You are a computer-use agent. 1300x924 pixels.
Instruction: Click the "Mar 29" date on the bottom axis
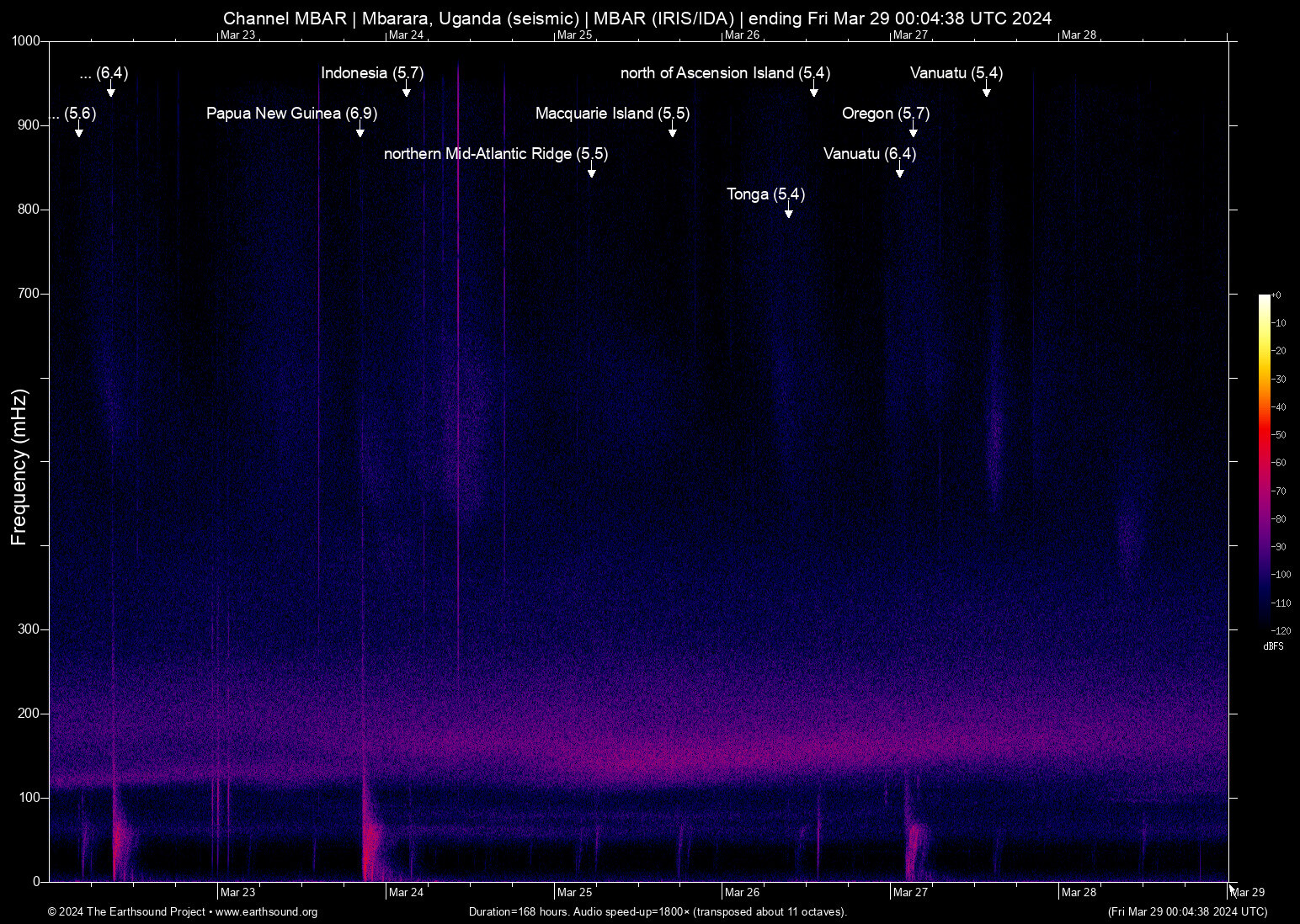coord(1248,892)
